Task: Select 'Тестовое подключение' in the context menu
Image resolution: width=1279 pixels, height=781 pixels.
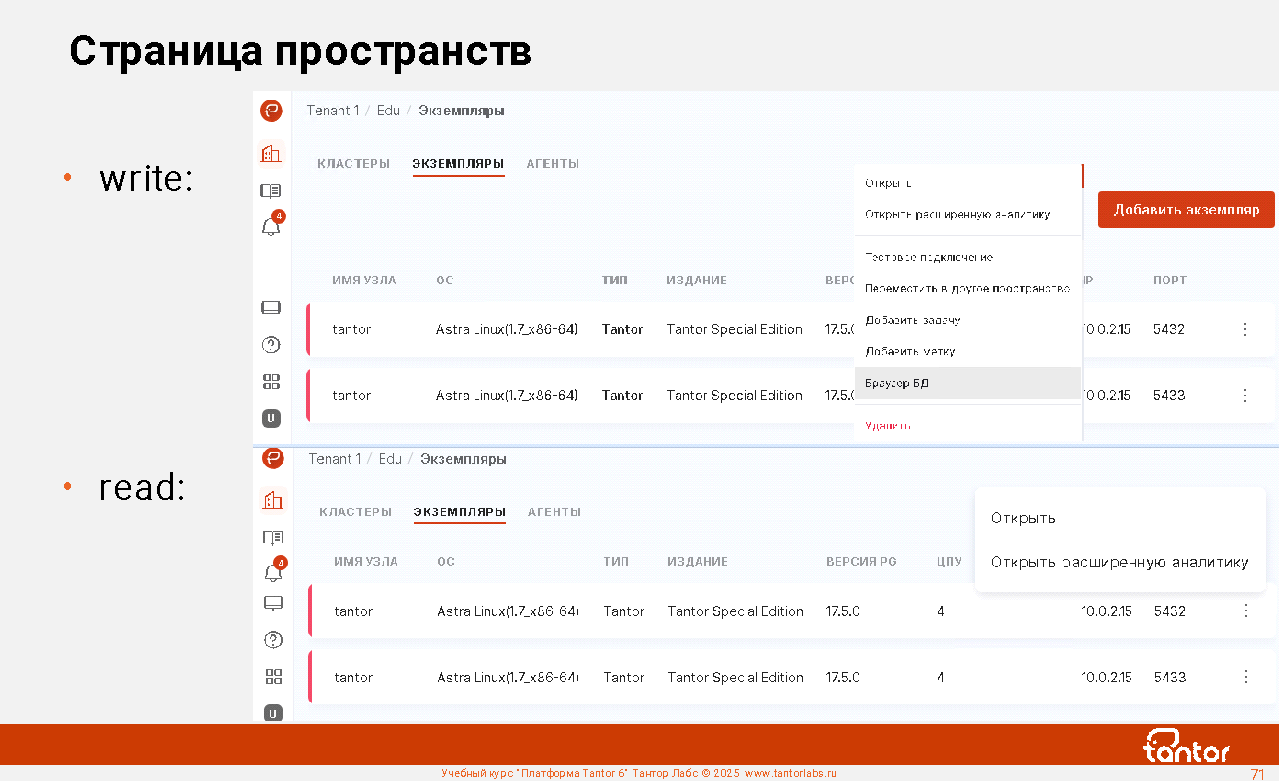Action: point(929,258)
